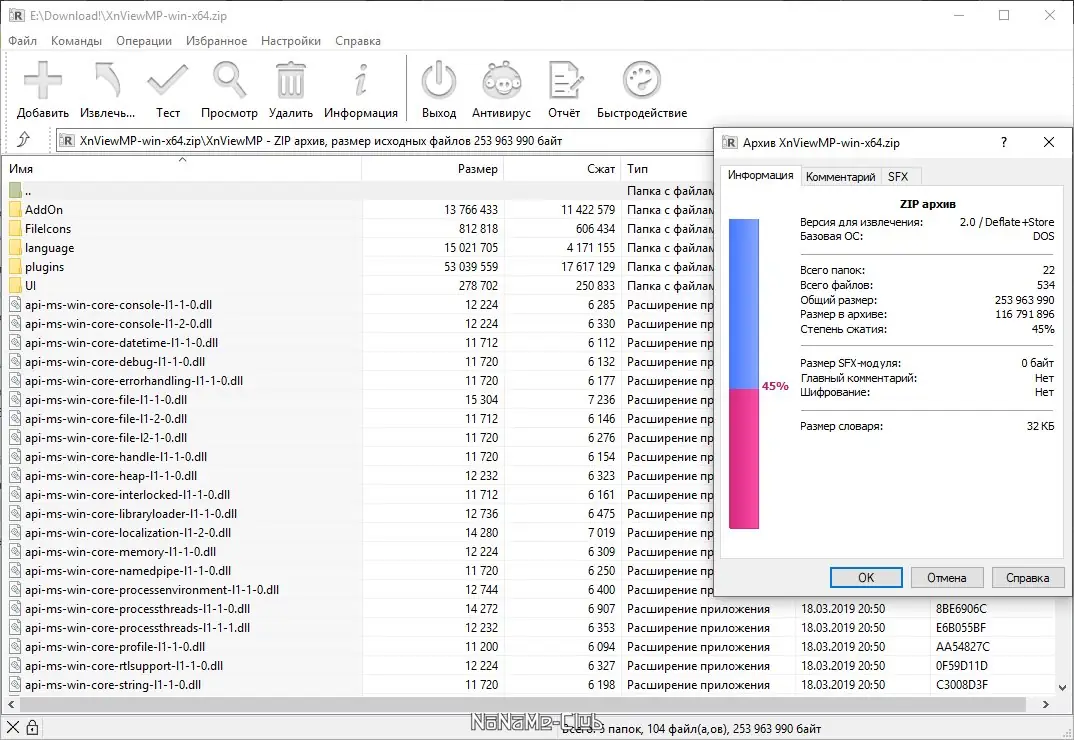The image size is (1074, 740).
Task: Click the WinRAR icon in the title bar
Action: tap(16, 15)
